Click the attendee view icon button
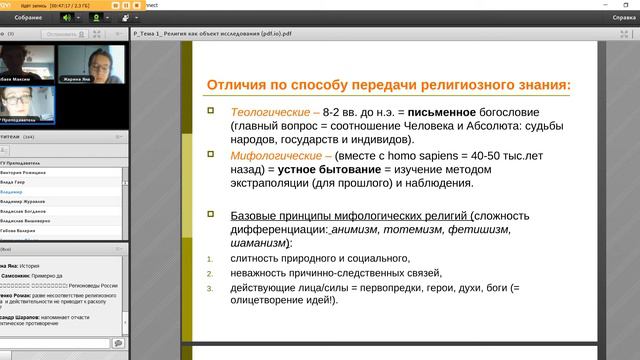 pyautogui.click(x=4, y=151)
